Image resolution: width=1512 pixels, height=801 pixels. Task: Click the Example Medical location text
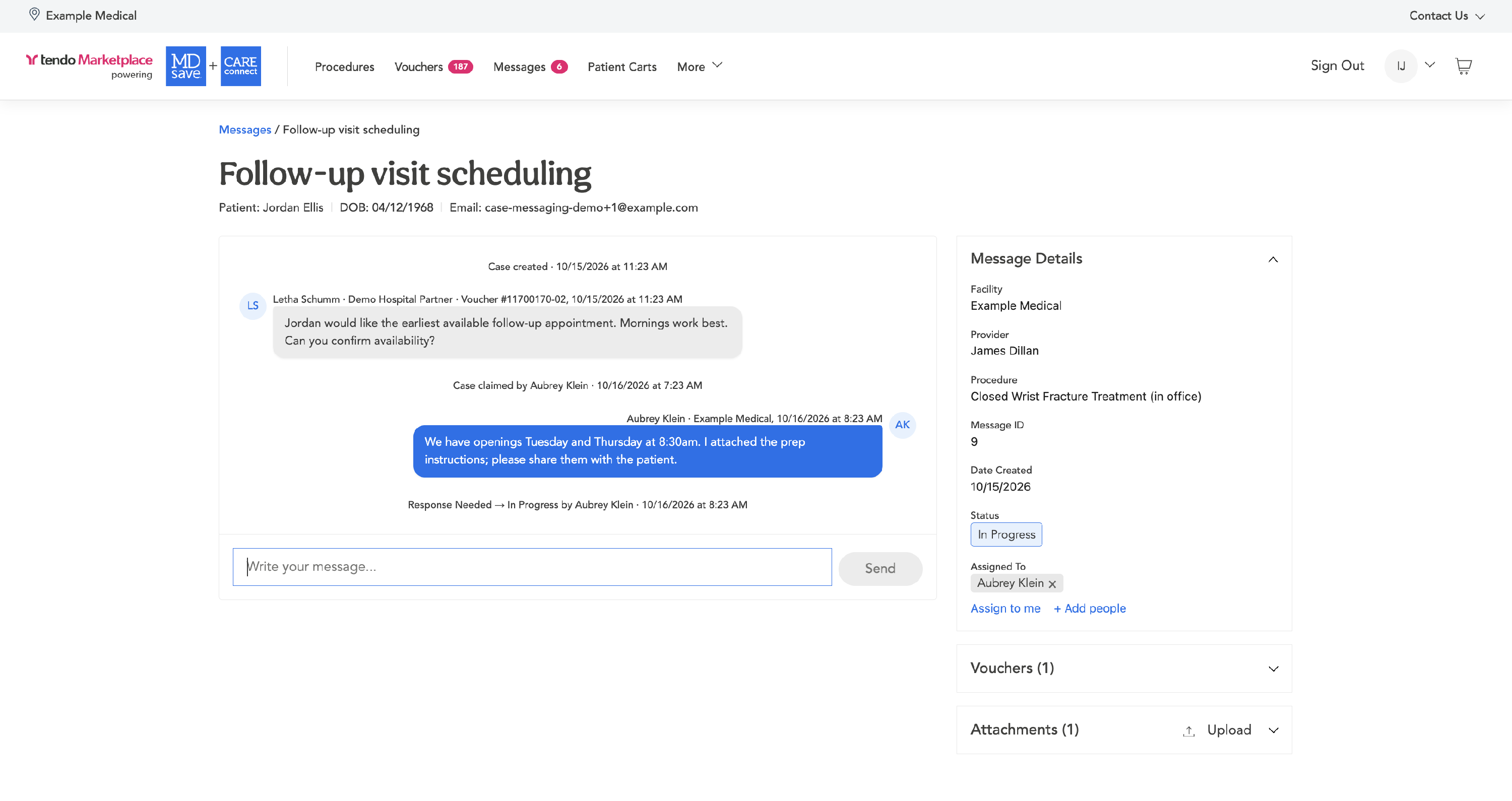click(91, 16)
